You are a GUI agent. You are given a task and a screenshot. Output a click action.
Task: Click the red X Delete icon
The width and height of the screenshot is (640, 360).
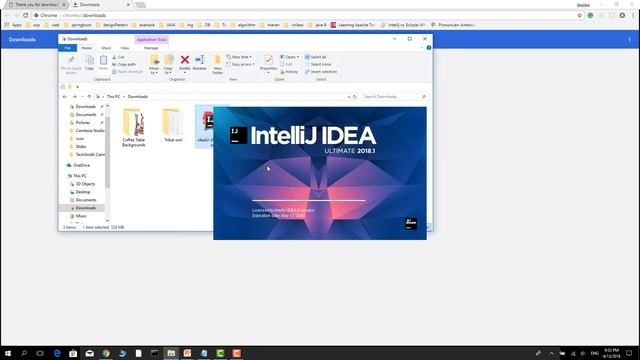coord(184,60)
